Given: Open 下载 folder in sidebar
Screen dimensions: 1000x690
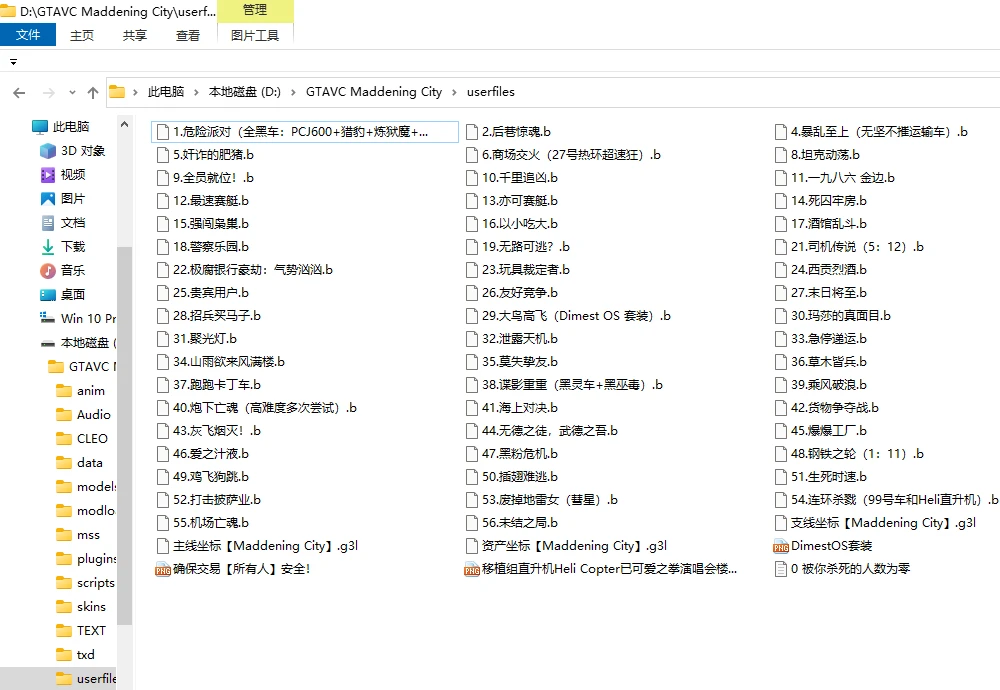Looking at the screenshot, I should coord(62,247).
